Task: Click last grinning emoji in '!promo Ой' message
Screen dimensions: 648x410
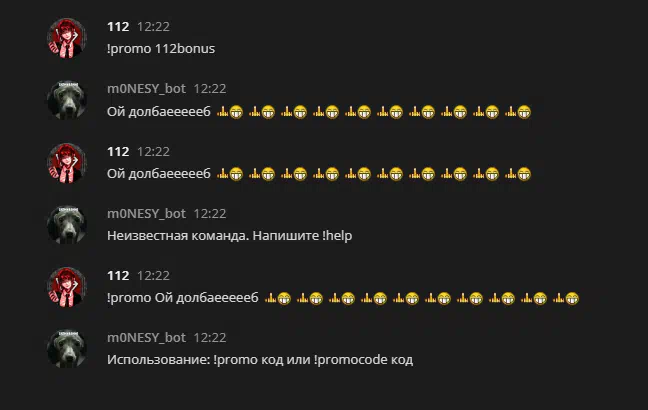Action: 572,298
